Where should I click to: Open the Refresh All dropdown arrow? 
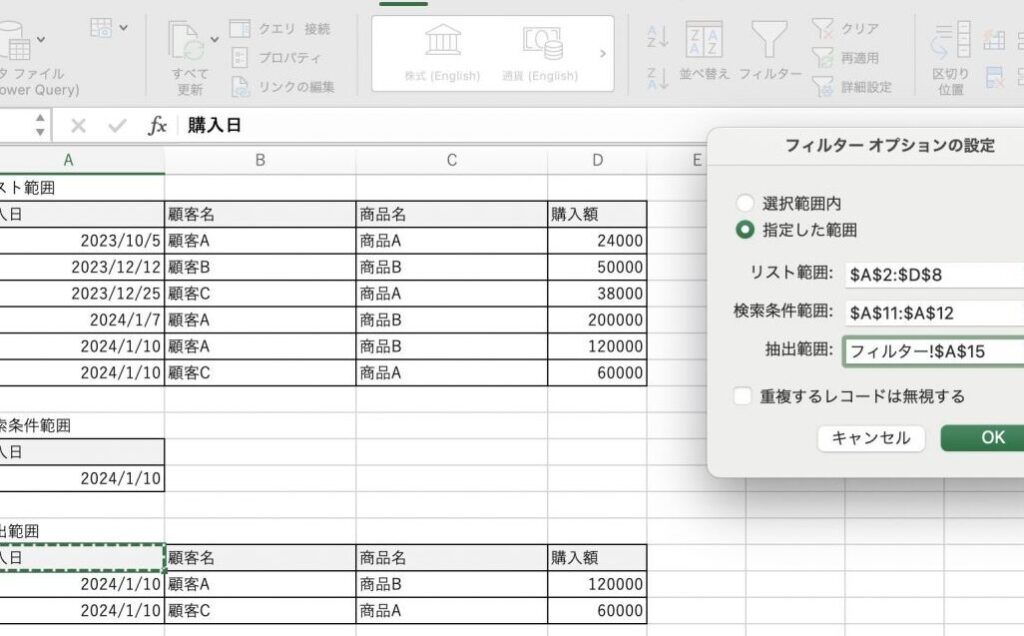tap(214, 40)
